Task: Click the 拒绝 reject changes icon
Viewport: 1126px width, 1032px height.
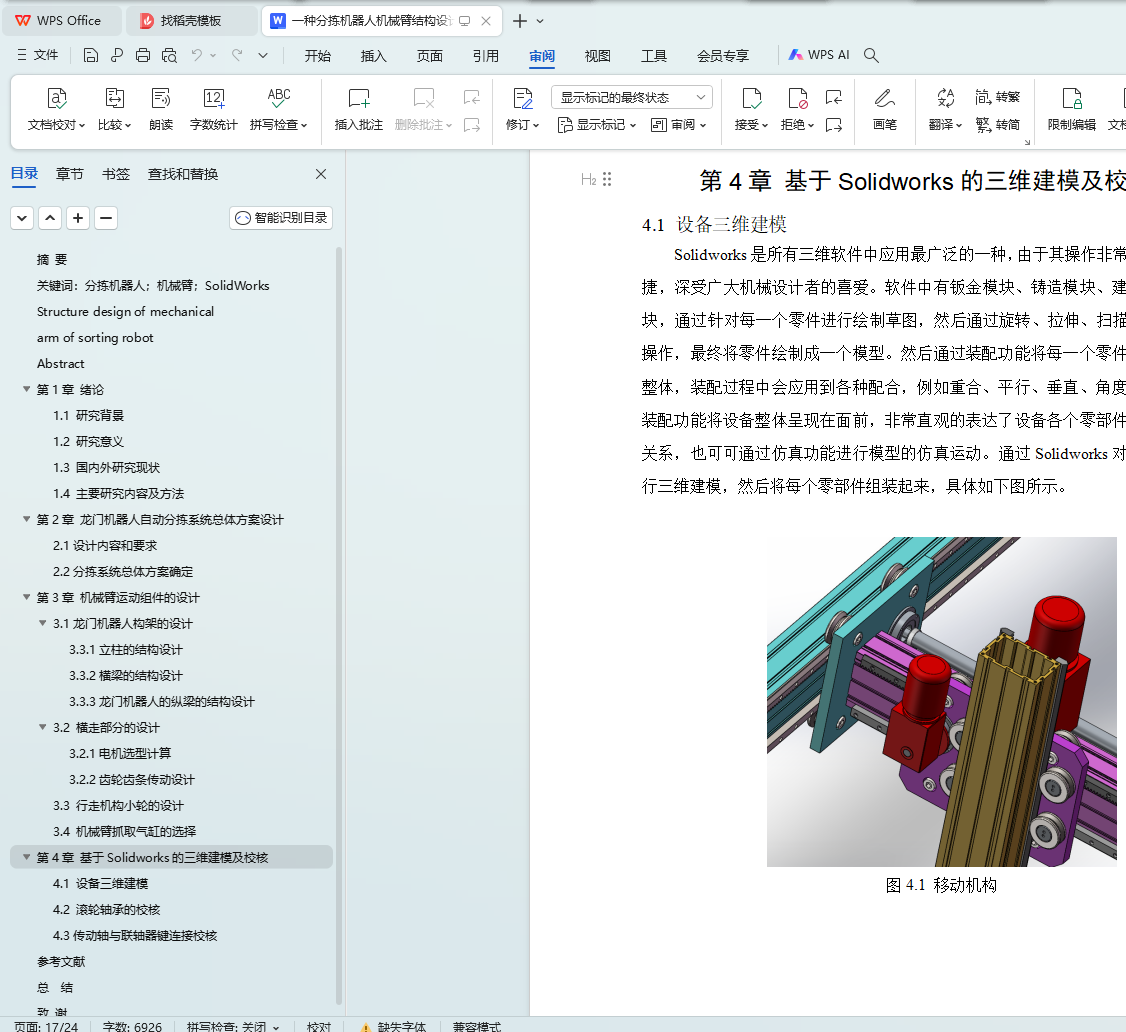Action: [797, 98]
